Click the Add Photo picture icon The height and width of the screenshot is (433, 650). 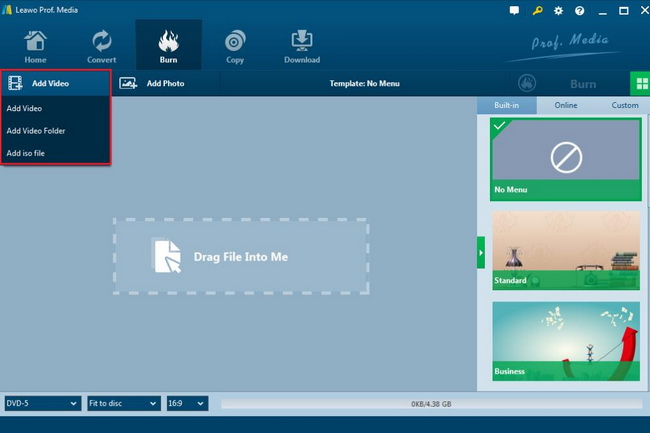coord(128,83)
